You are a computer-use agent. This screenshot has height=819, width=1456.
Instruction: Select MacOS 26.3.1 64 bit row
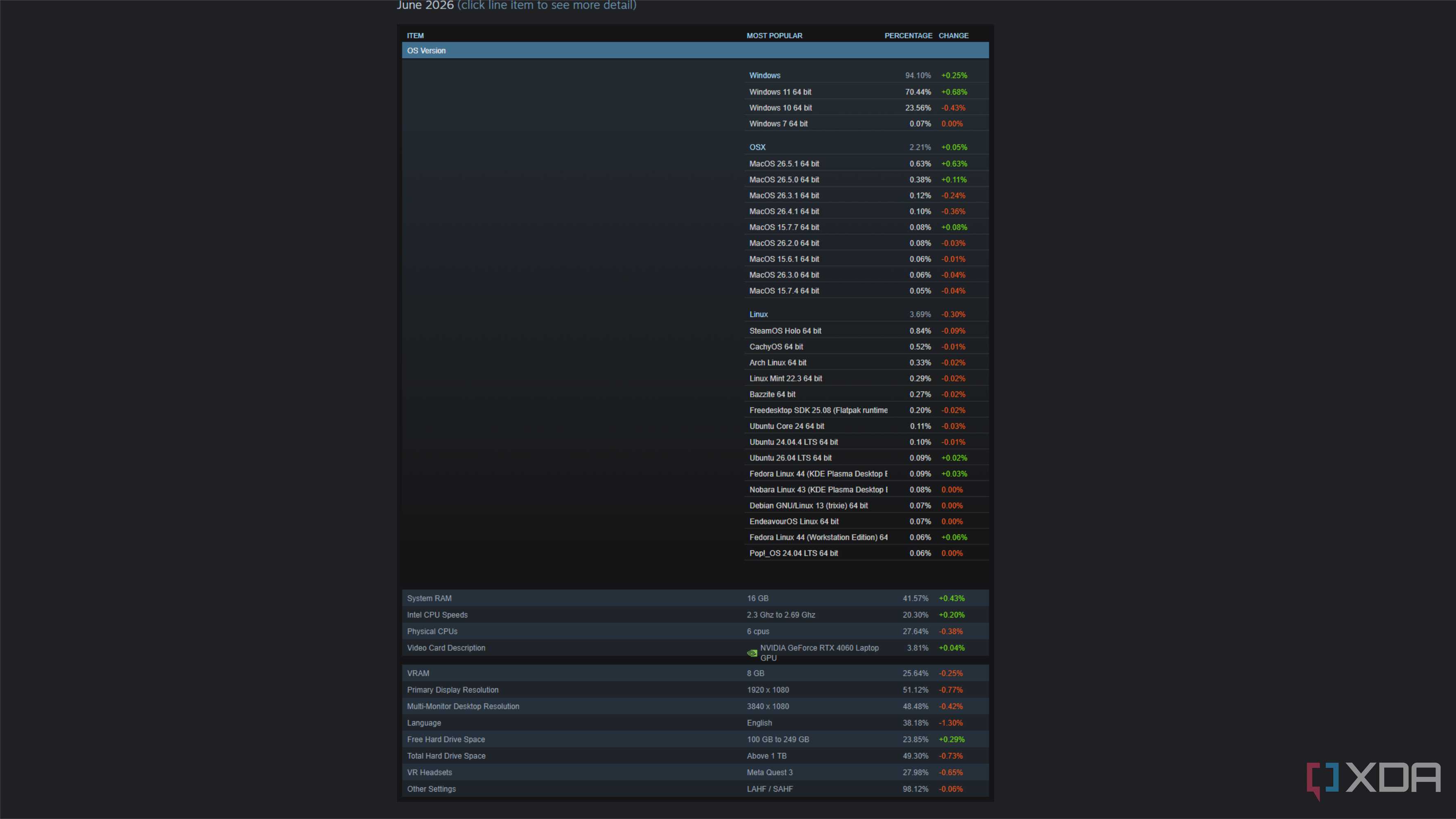coord(866,195)
